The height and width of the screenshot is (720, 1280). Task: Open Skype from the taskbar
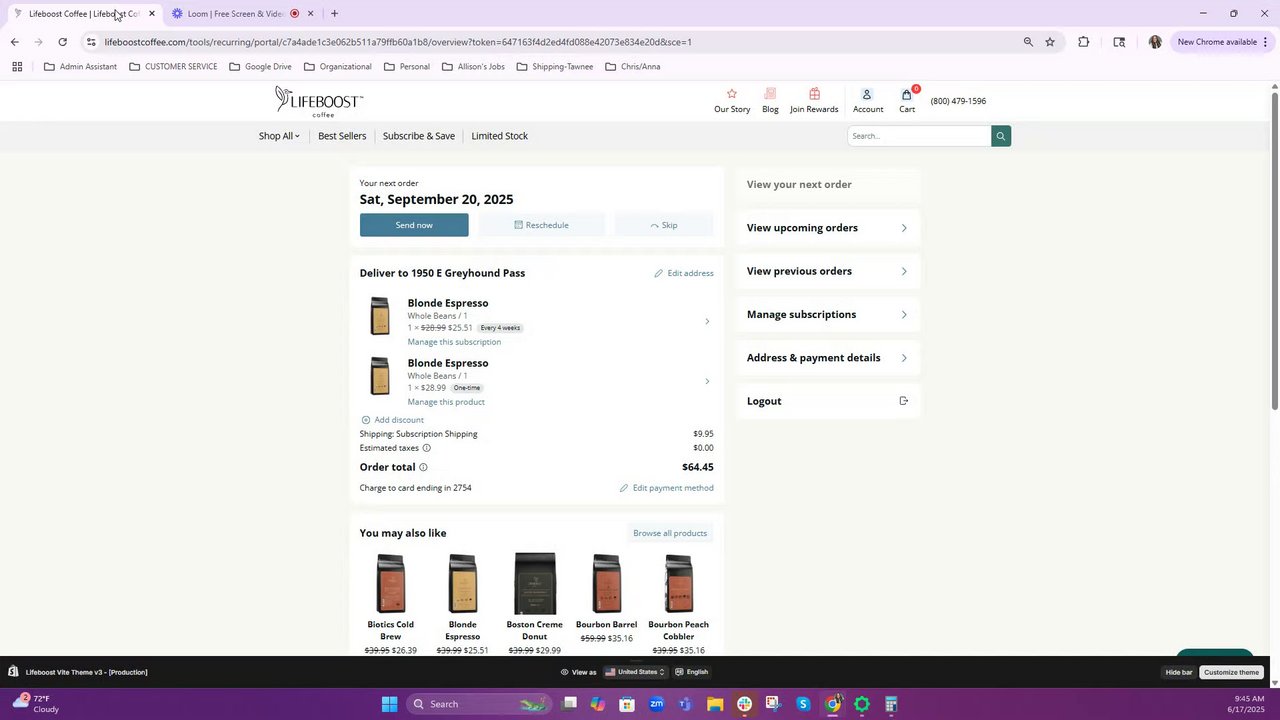[803, 704]
